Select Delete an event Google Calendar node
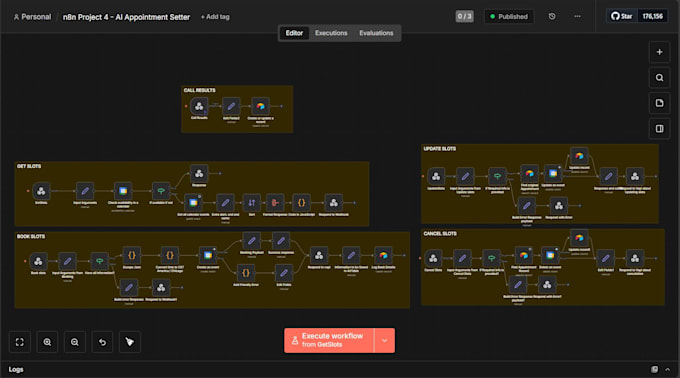The width and height of the screenshot is (680, 378). tap(550, 255)
